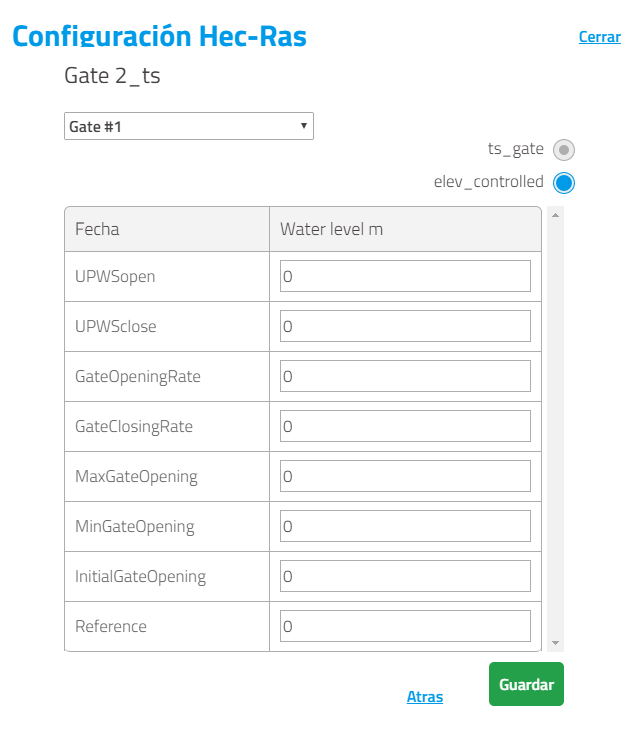Click the MaxGateOpening input box

(405, 476)
